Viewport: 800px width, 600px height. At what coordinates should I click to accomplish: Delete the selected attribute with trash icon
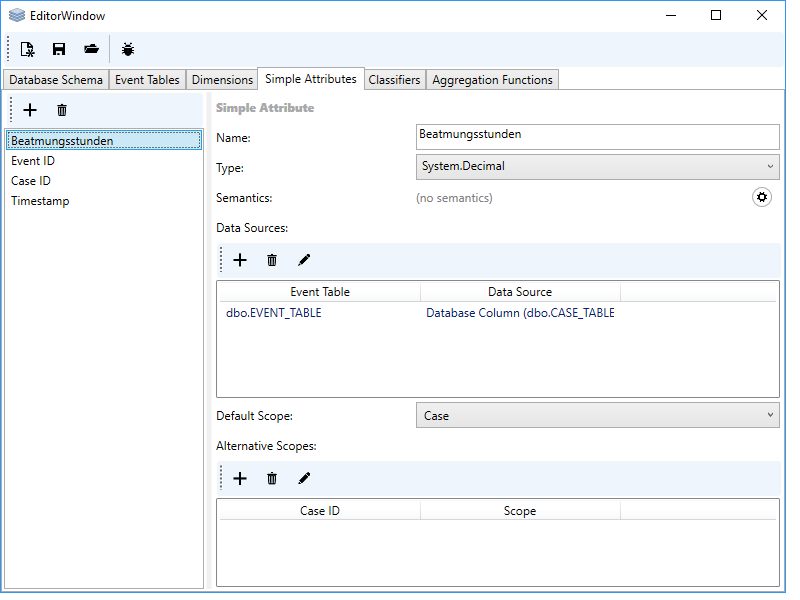tap(62, 110)
